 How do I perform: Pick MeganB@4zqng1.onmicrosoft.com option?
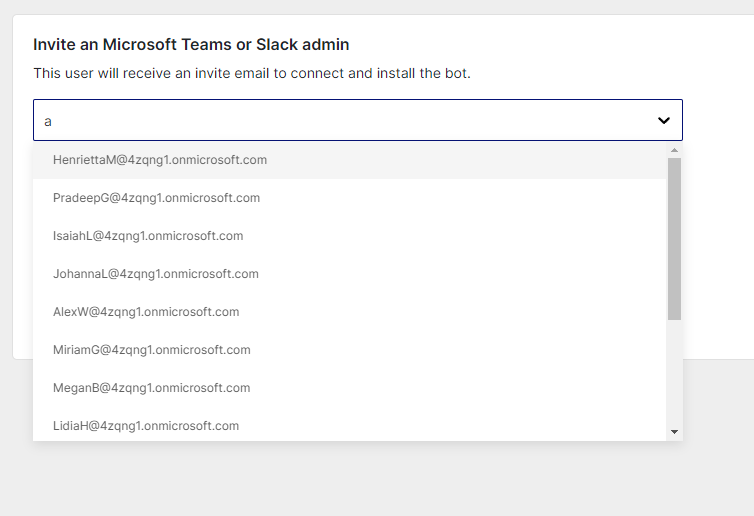click(350, 388)
